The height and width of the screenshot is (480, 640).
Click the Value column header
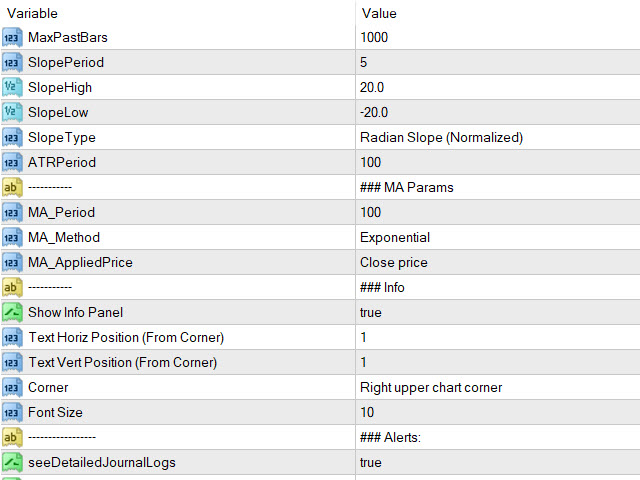pyautogui.click(x=379, y=13)
